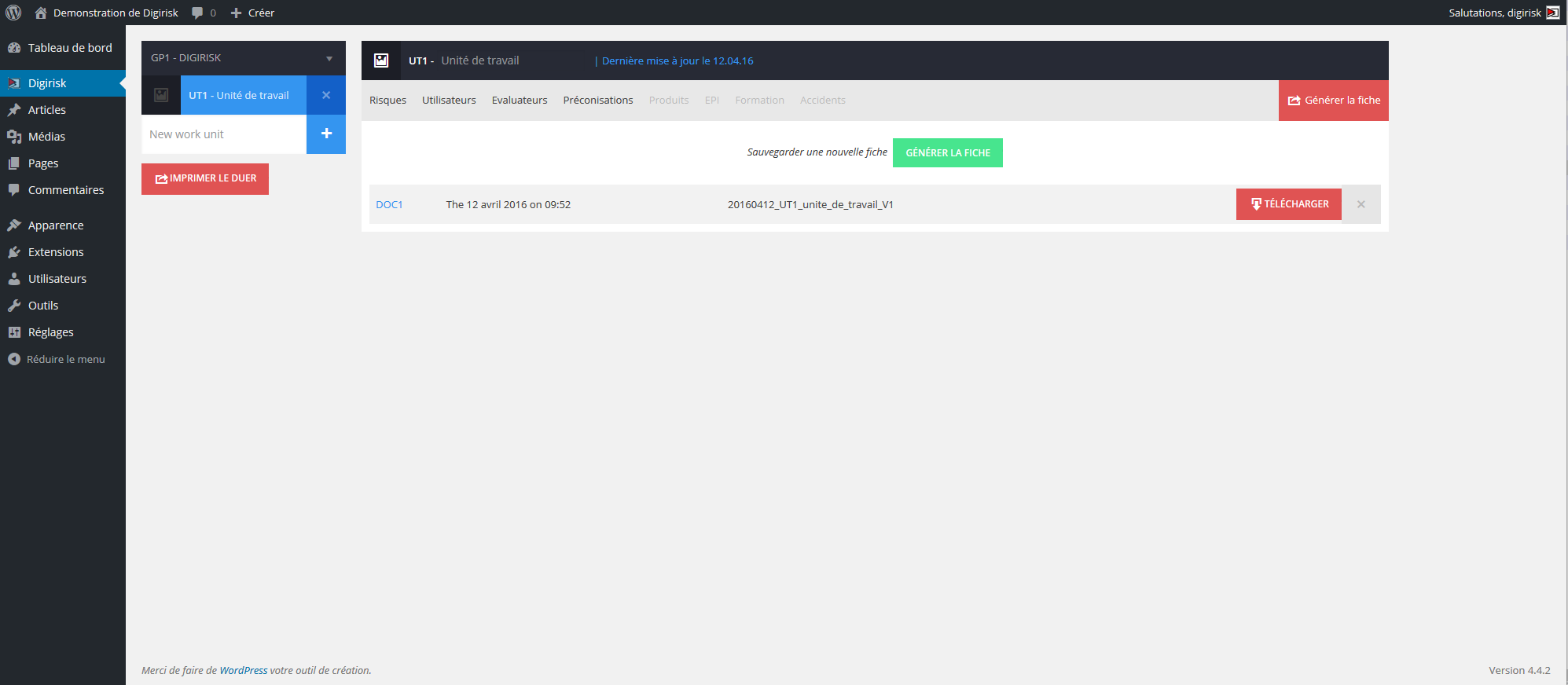Click the WordPress logo icon
The height and width of the screenshot is (685, 1568).
tap(13, 13)
